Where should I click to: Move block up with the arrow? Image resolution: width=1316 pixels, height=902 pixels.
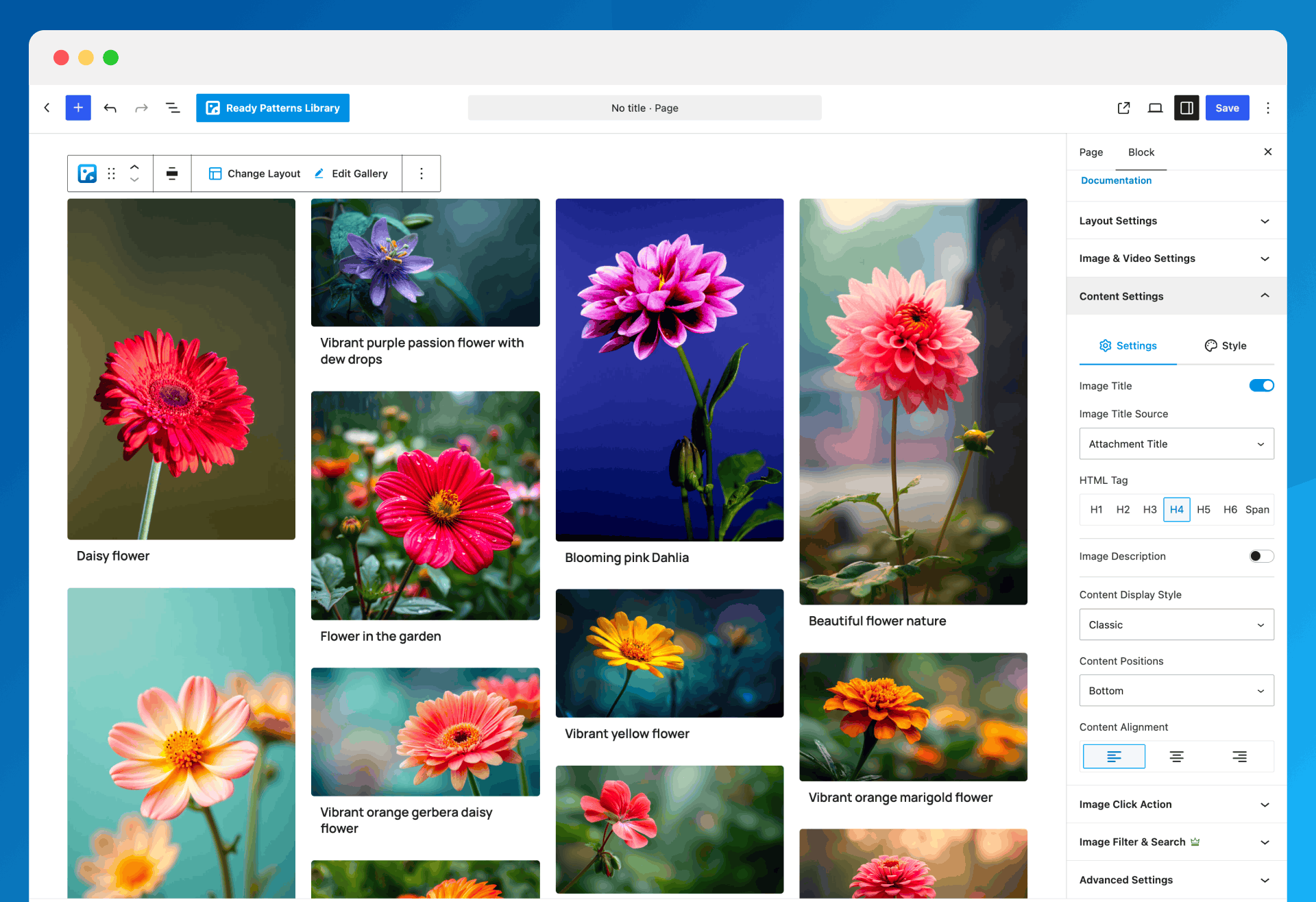(x=134, y=167)
